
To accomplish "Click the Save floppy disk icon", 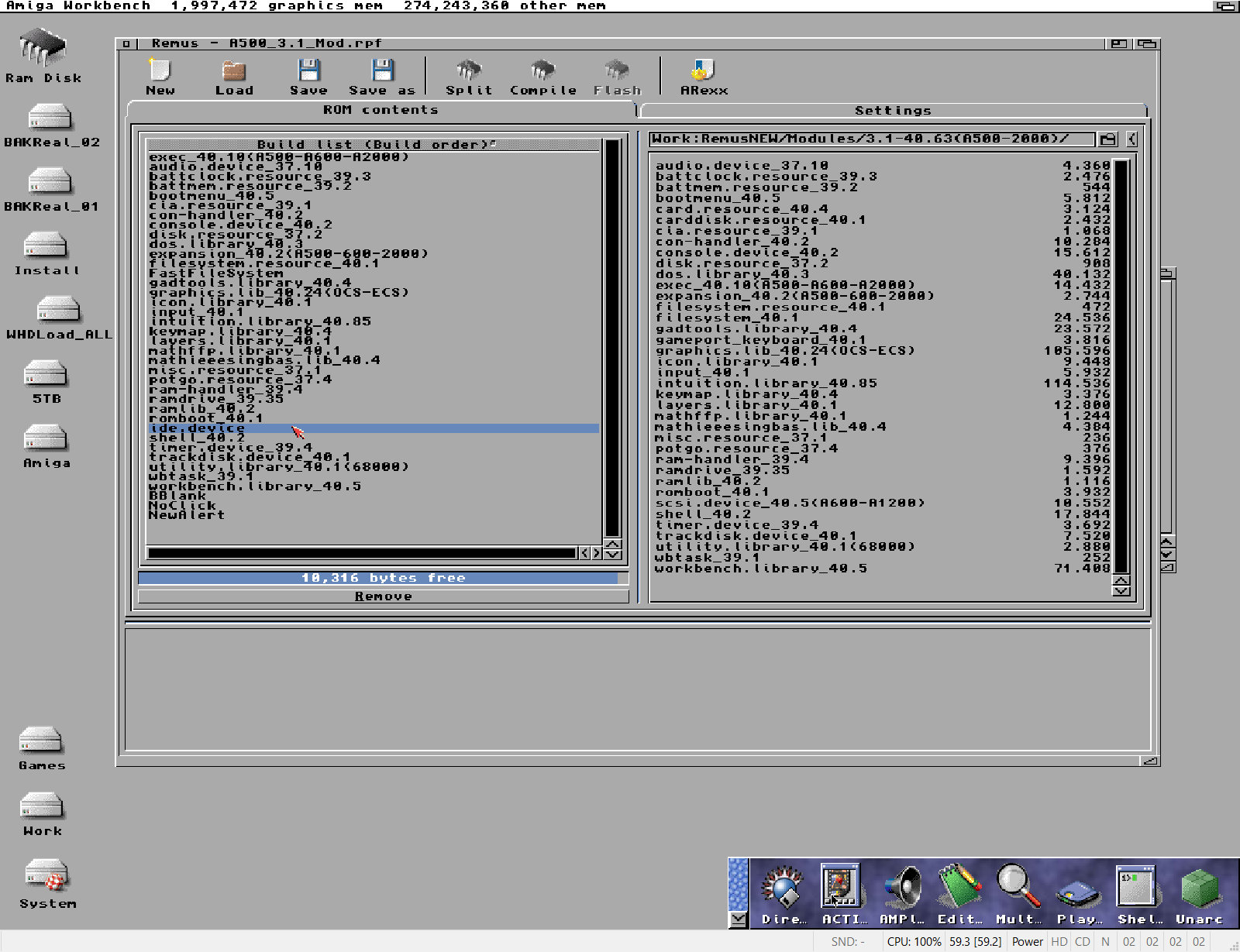I will click(x=308, y=77).
